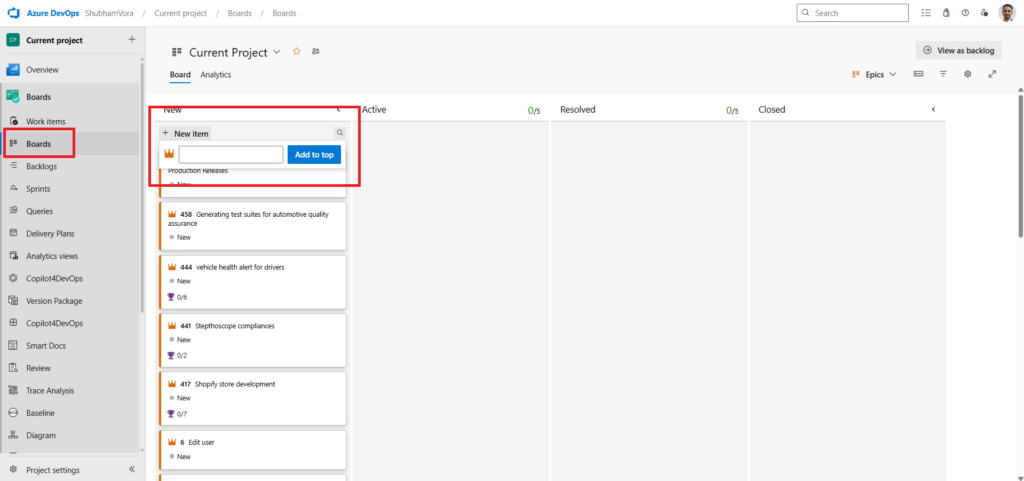Click the help question mark icon
Viewport: 1024px width, 481px height.
click(x=965, y=13)
